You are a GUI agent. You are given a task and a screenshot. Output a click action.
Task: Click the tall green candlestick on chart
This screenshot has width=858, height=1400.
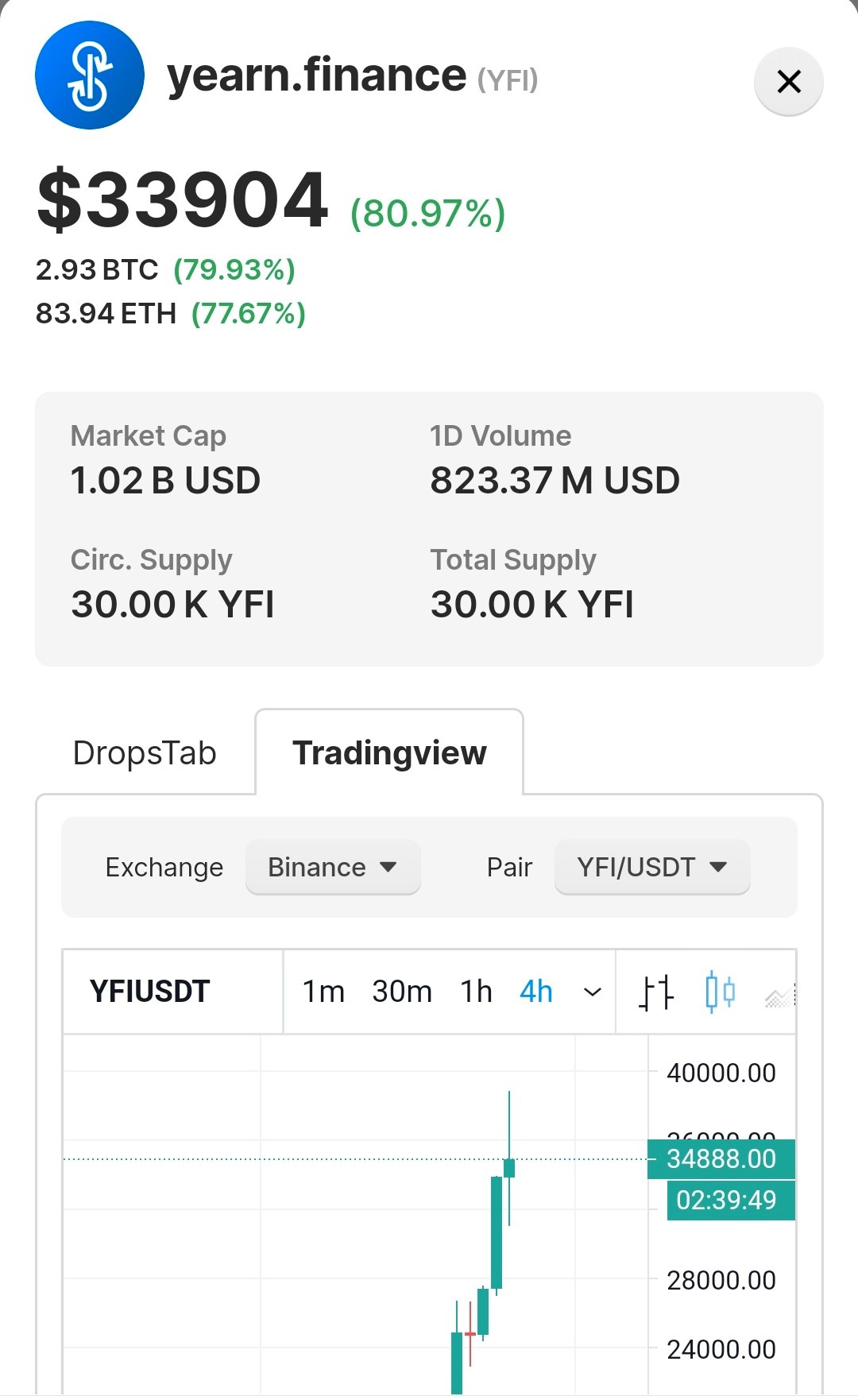[497, 1232]
